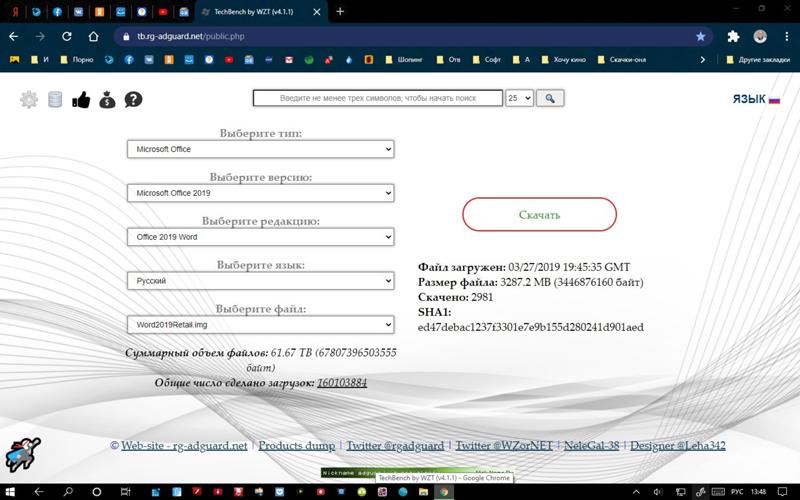Click the Скачать download button
This screenshot has height=500, width=800.
point(539,214)
